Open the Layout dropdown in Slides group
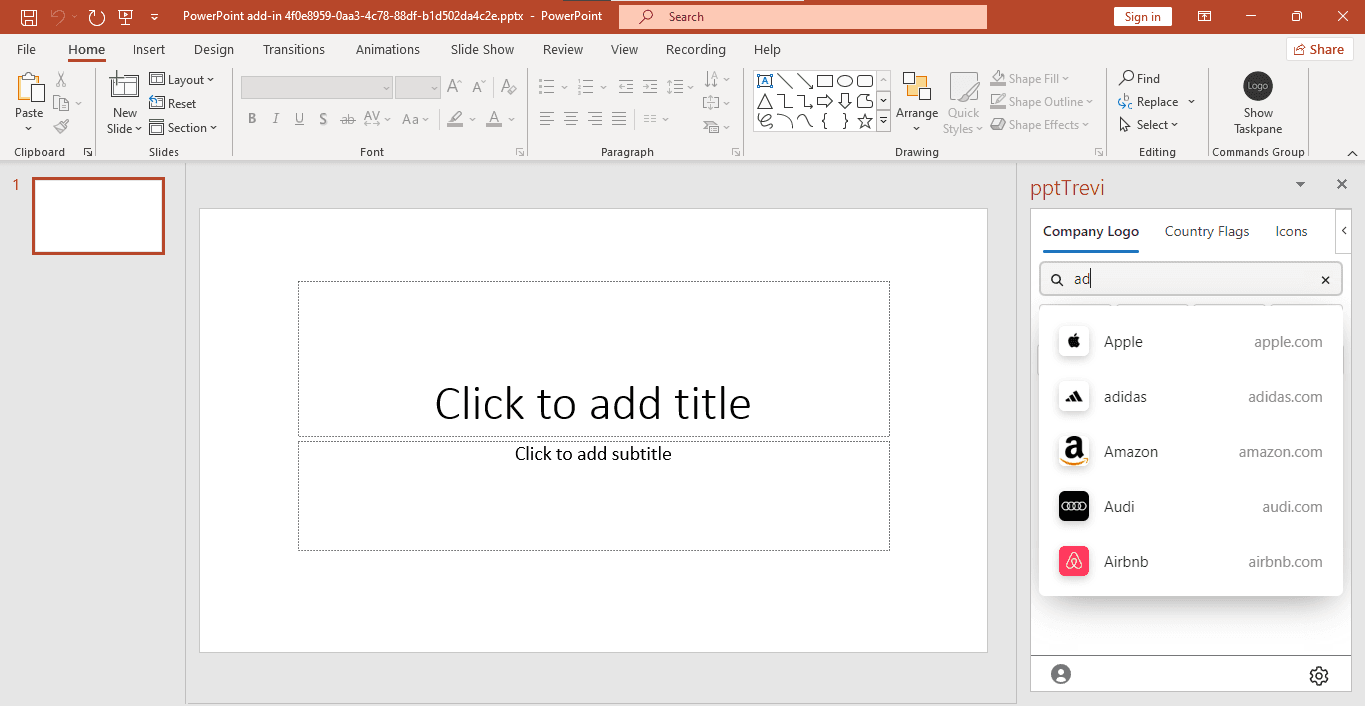This screenshot has width=1365, height=706. coord(183,79)
